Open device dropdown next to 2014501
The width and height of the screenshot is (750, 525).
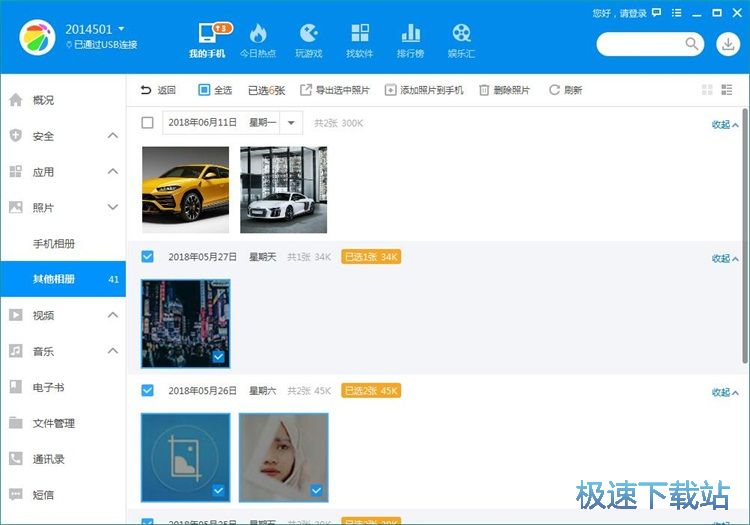pos(121,29)
